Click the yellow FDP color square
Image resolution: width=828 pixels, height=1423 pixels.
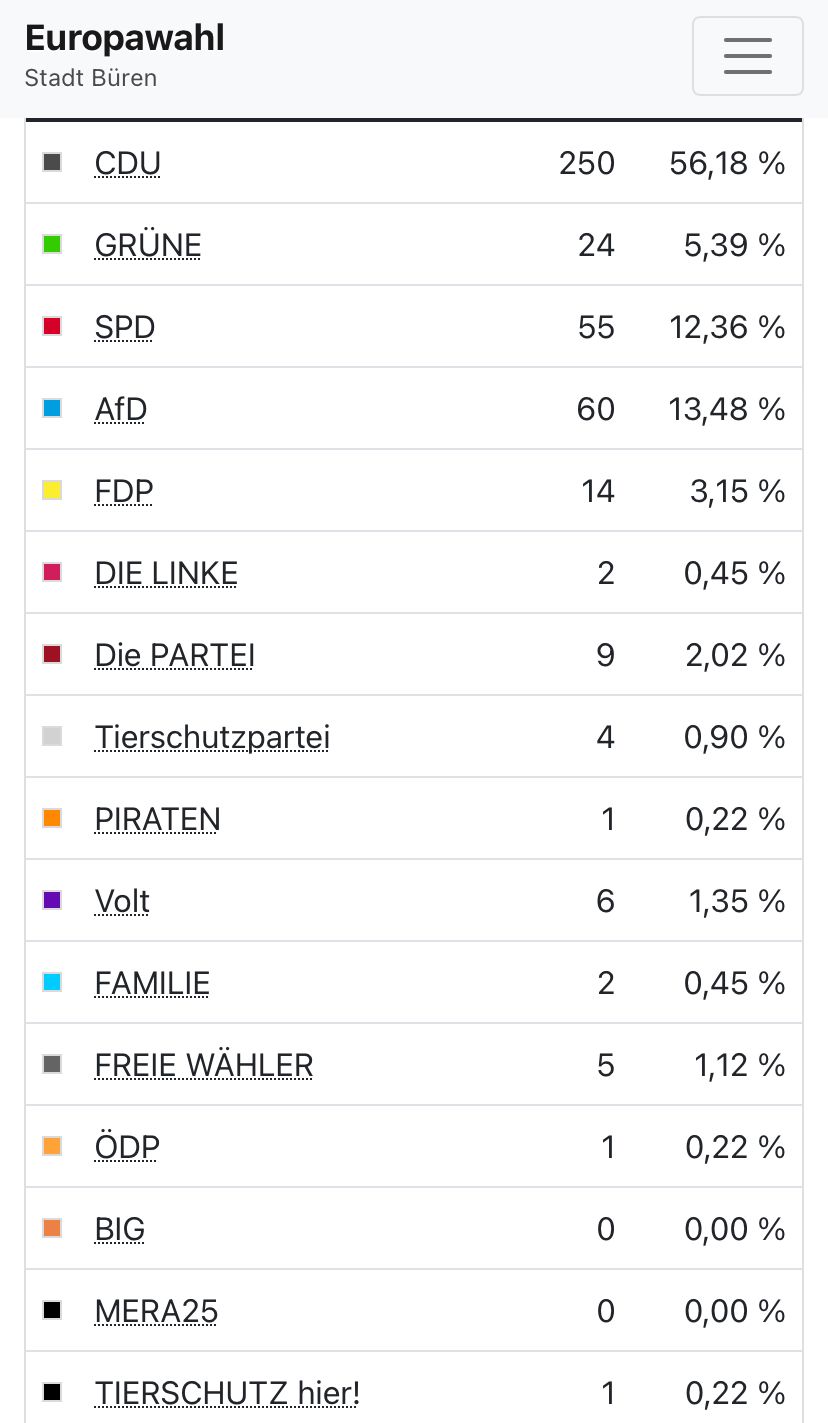(52, 491)
